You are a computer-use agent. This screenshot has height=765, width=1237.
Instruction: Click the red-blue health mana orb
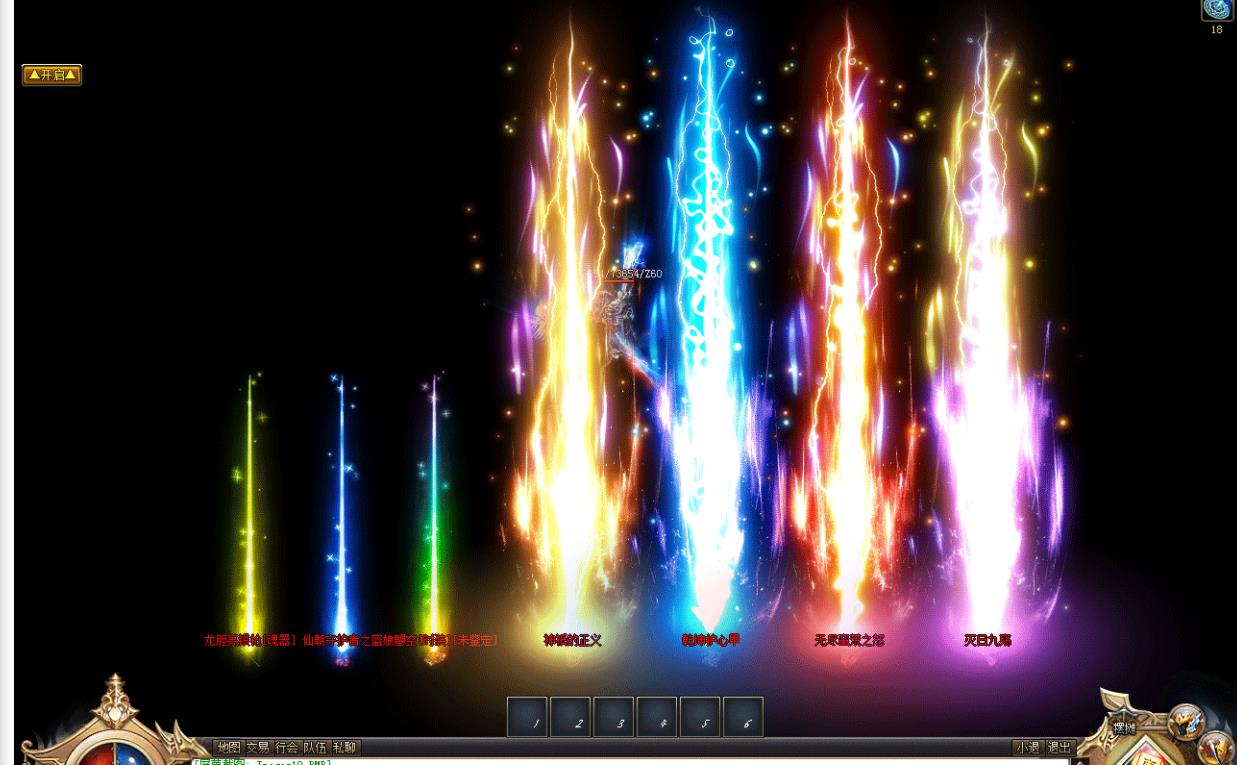pyautogui.click(x=114, y=750)
